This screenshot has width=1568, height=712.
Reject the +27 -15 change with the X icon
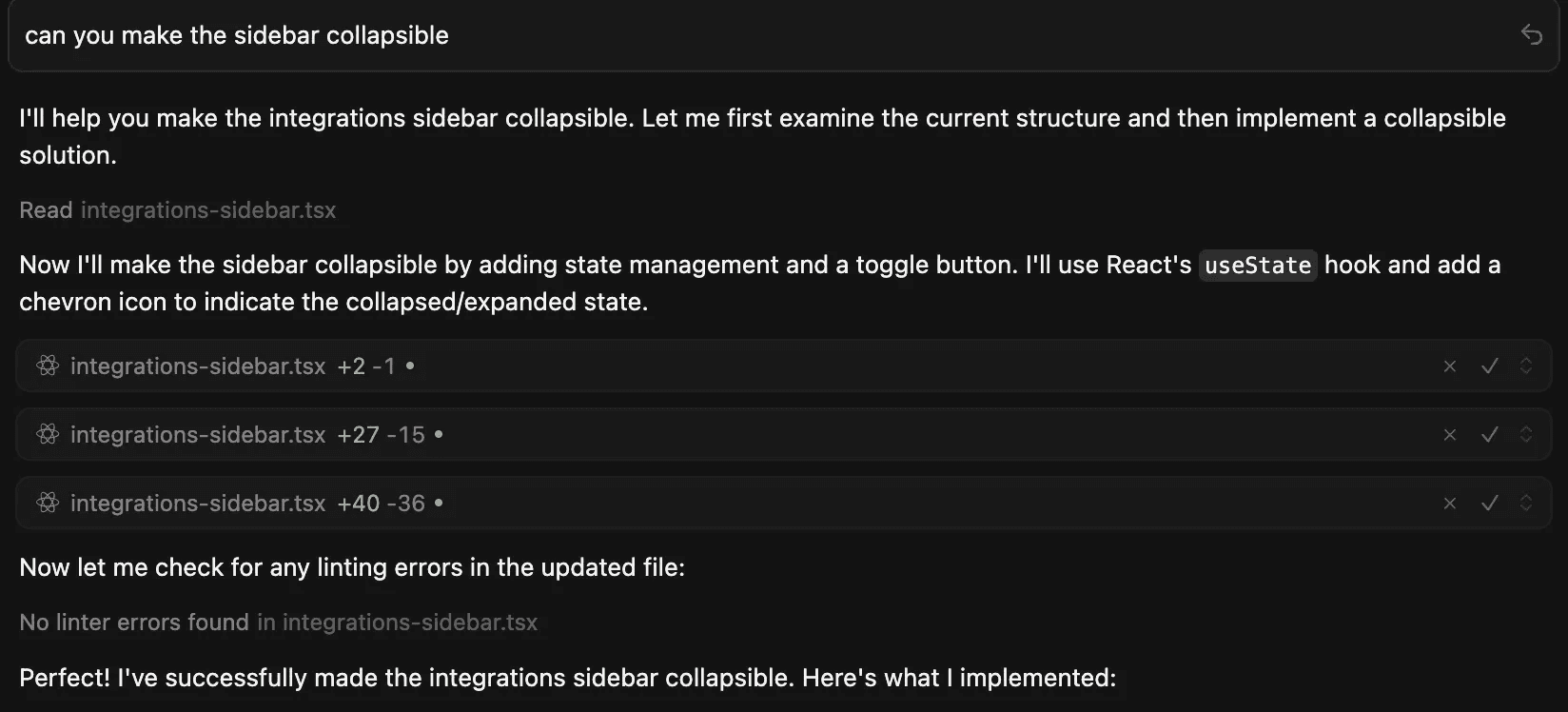tap(1450, 435)
